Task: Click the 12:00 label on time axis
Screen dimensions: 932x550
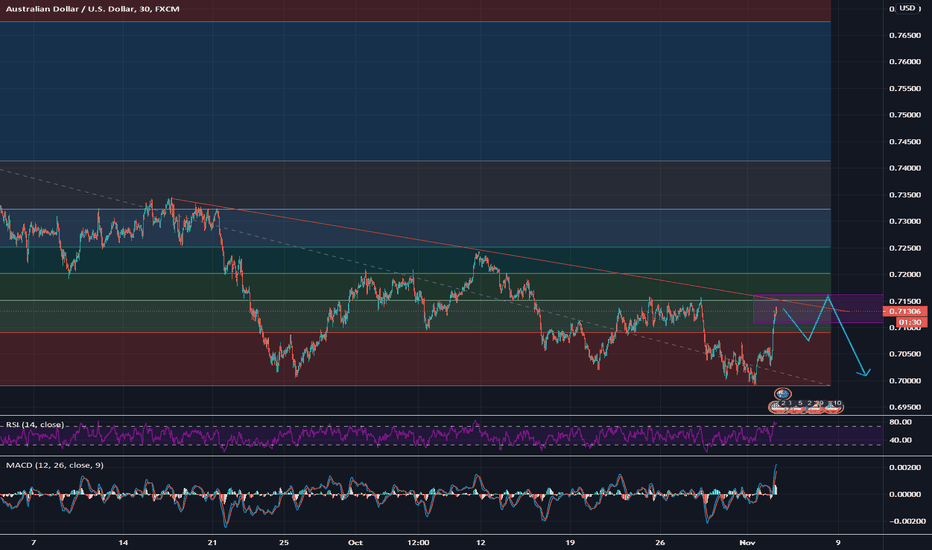Action: (418, 542)
